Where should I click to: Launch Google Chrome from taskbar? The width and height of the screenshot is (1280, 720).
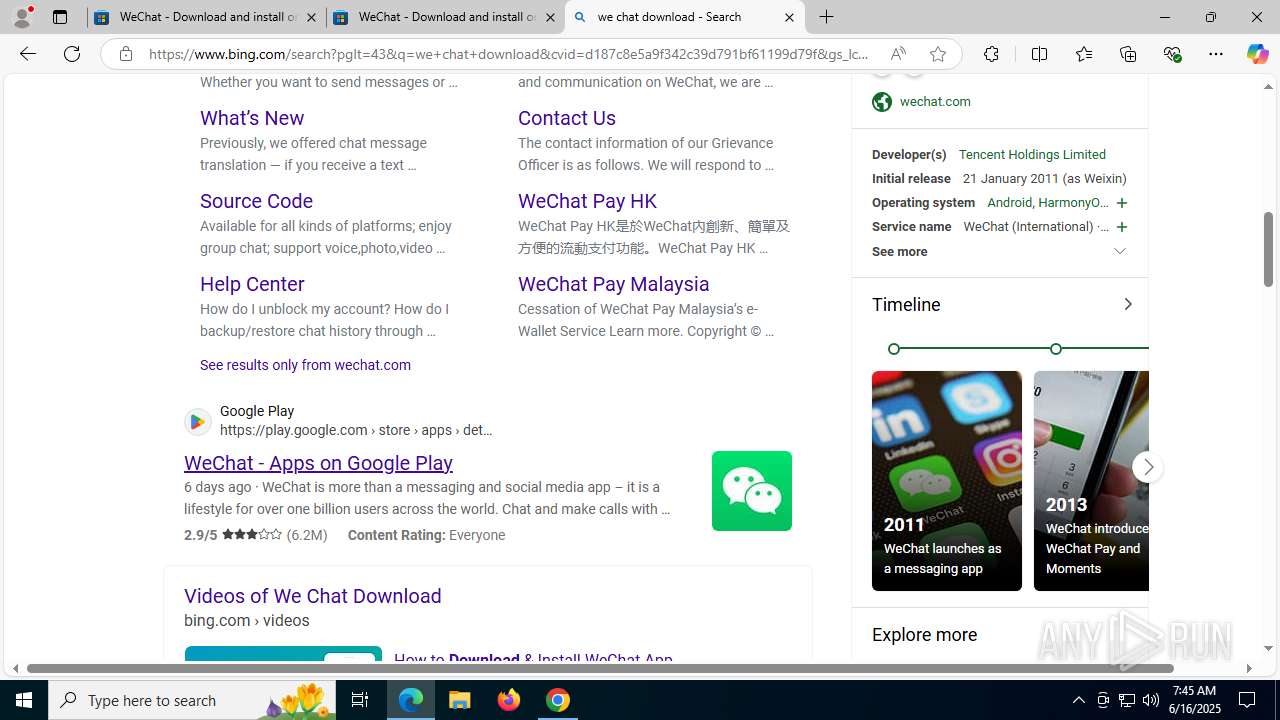[x=558, y=700]
